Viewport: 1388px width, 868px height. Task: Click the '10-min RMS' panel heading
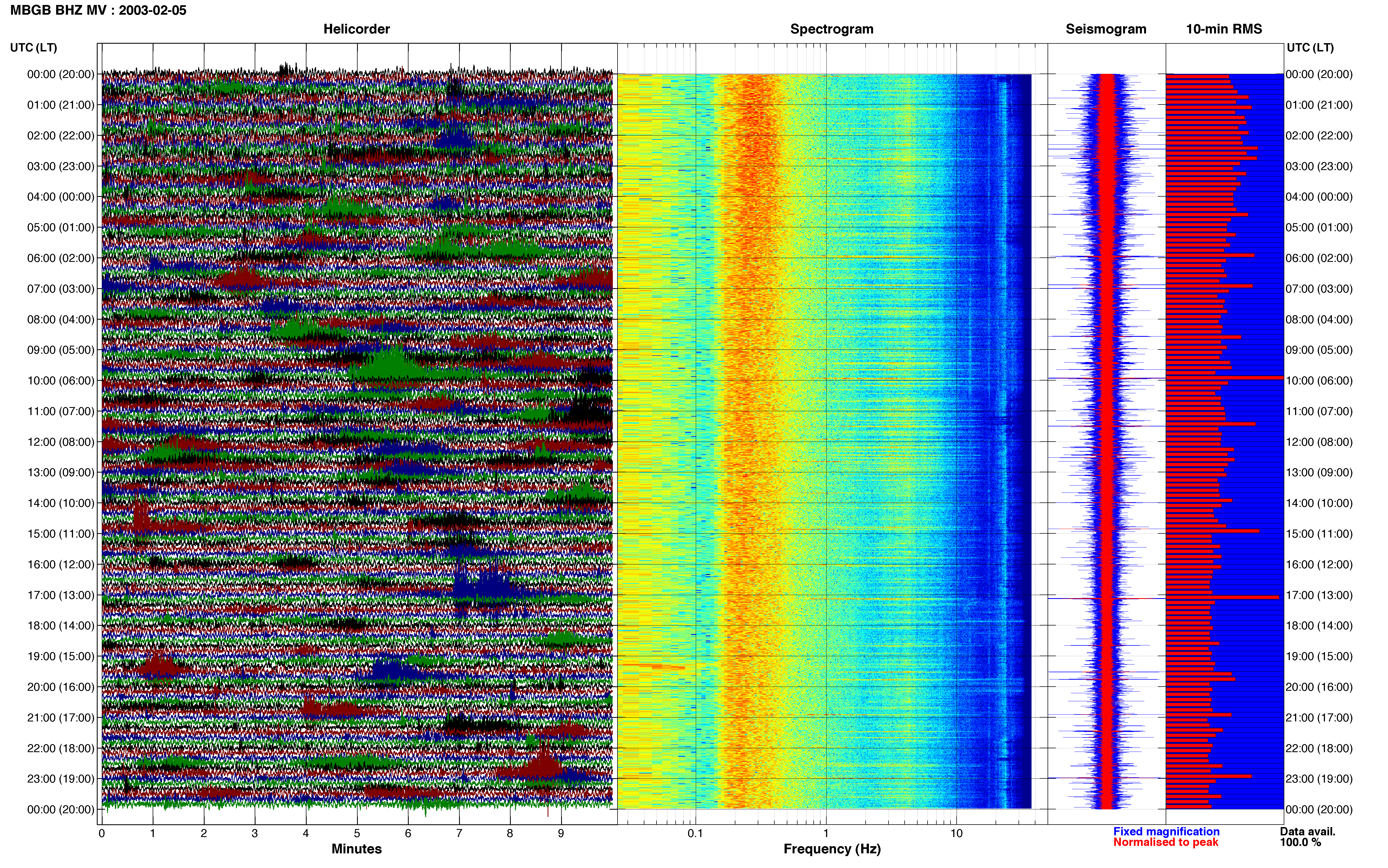point(1224,29)
